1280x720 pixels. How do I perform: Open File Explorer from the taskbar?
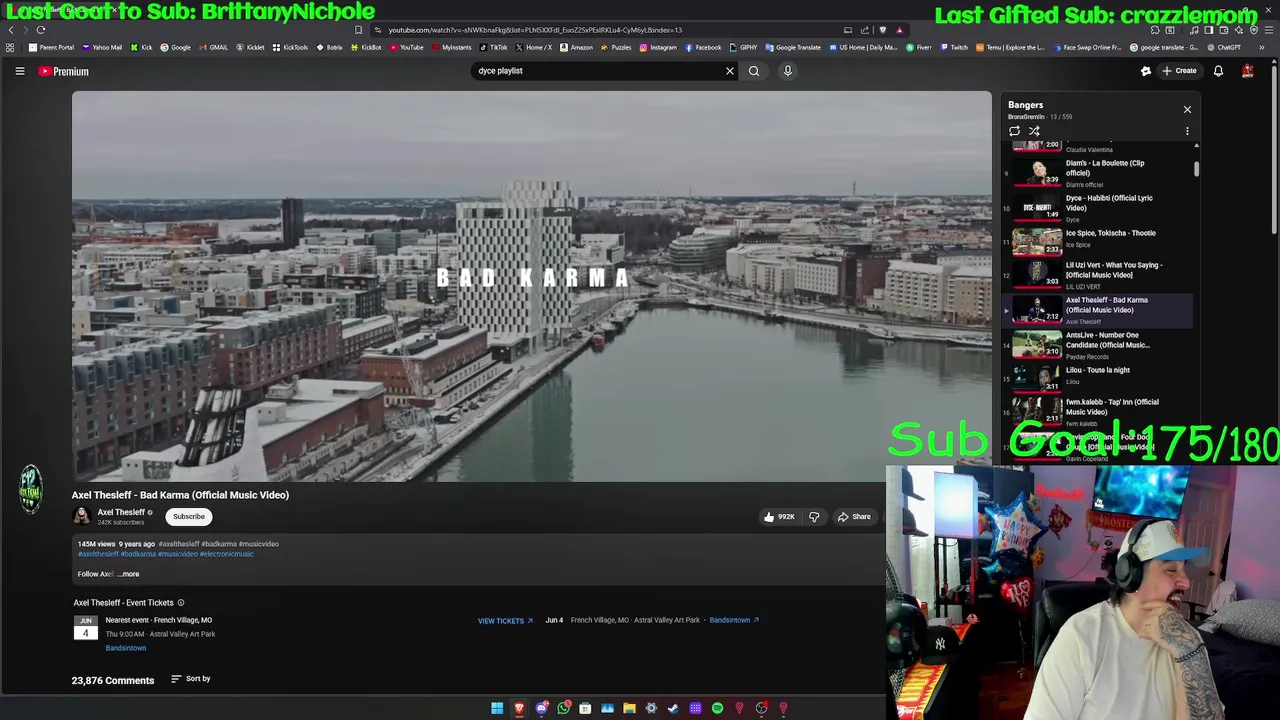[629, 708]
